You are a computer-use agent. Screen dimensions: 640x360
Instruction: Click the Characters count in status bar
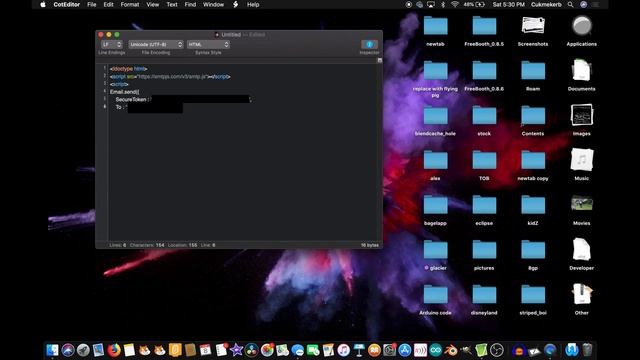147,245
